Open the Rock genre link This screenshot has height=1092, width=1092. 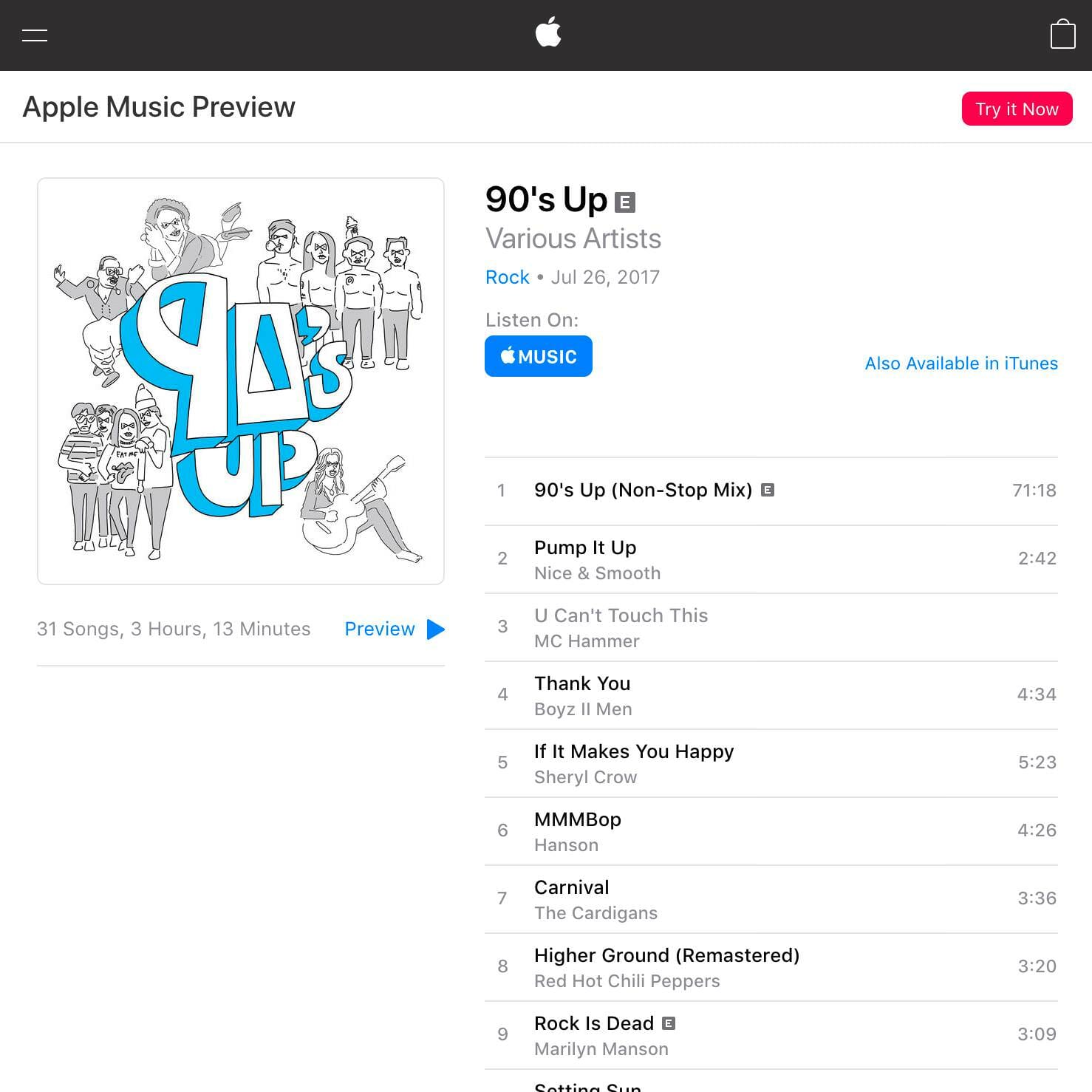[x=507, y=277]
